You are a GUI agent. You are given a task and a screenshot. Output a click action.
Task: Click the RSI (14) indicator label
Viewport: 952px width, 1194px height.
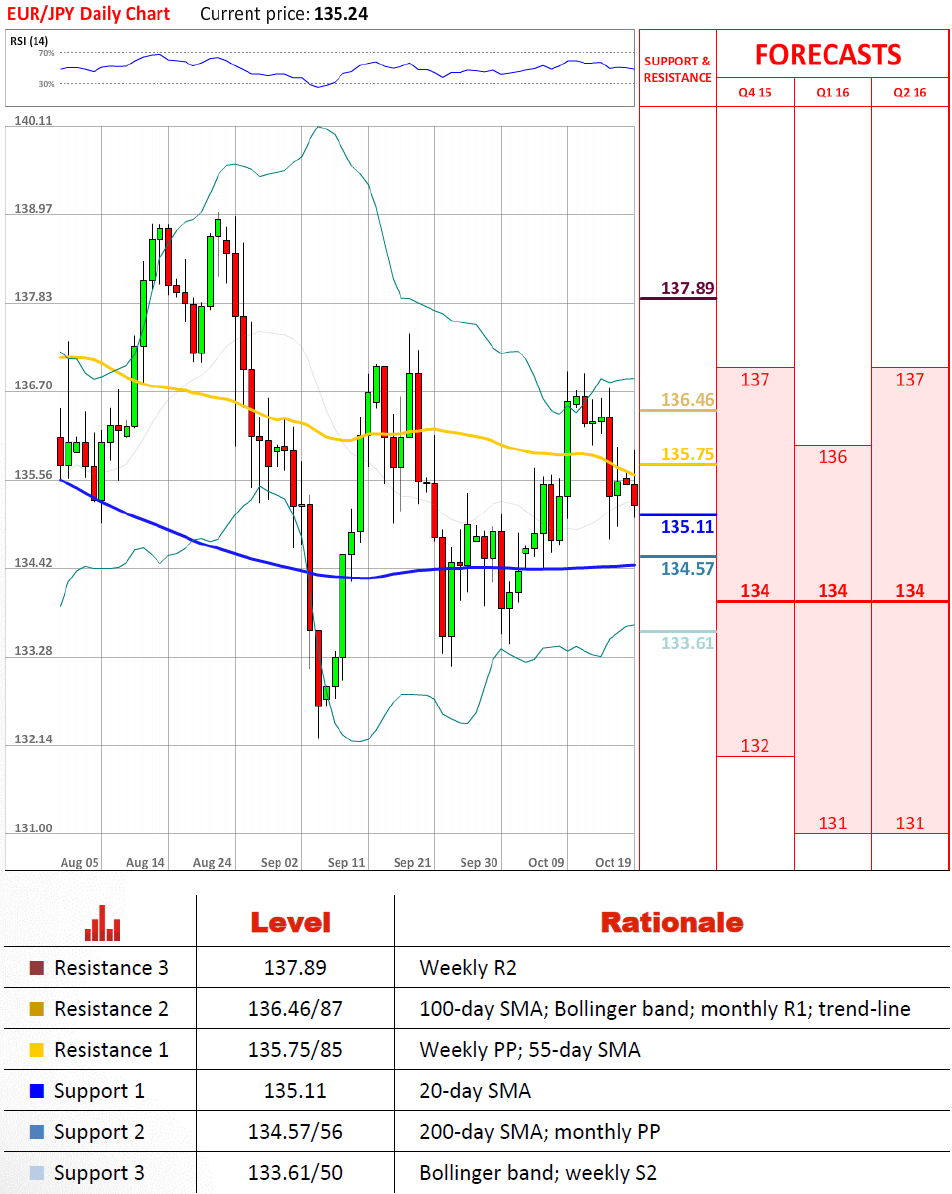29,41
